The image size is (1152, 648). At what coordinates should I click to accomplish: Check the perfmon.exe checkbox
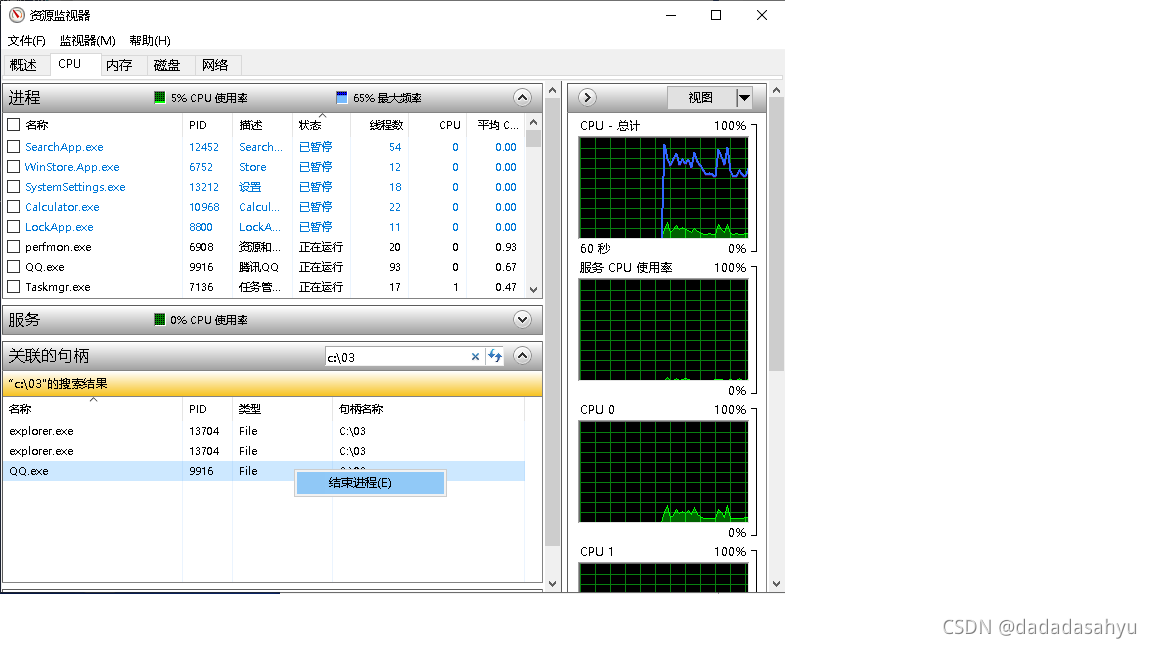point(13,246)
